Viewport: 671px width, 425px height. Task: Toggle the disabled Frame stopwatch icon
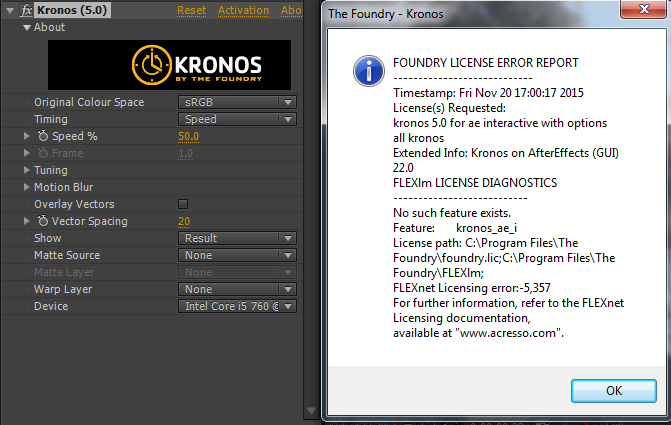tap(43, 153)
